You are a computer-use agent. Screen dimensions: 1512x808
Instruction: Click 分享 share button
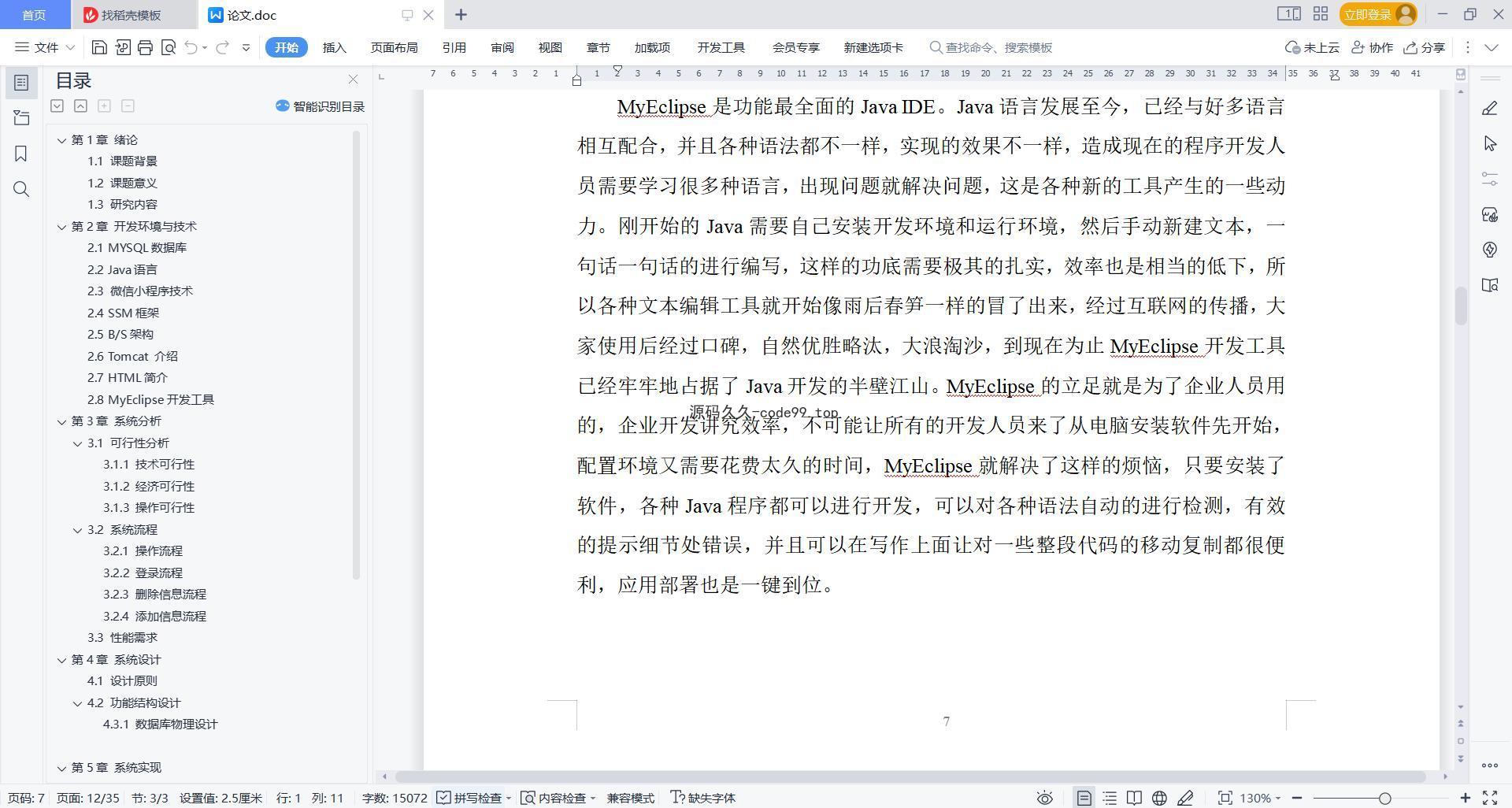(x=1425, y=48)
